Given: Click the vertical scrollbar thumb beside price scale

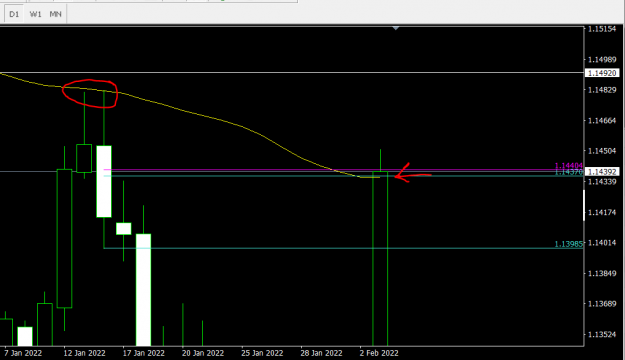Looking at the screenshot, I should tap(584, 205).
